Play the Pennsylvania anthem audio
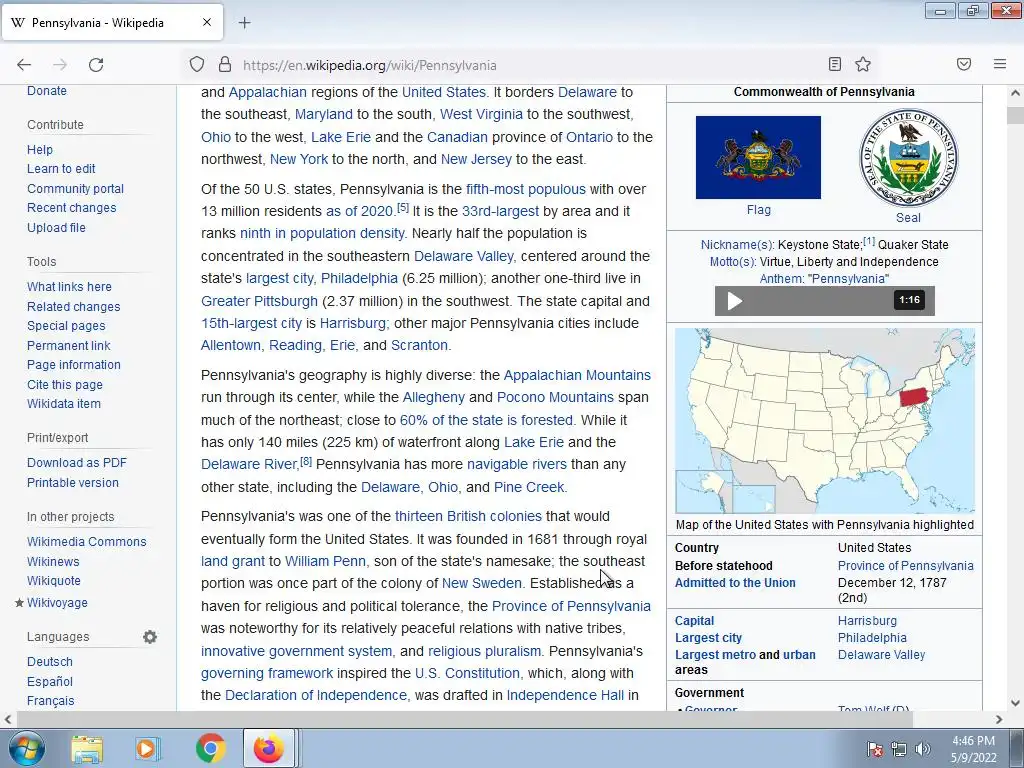This screenshot has height=768, width=1024. pos(735,300)
